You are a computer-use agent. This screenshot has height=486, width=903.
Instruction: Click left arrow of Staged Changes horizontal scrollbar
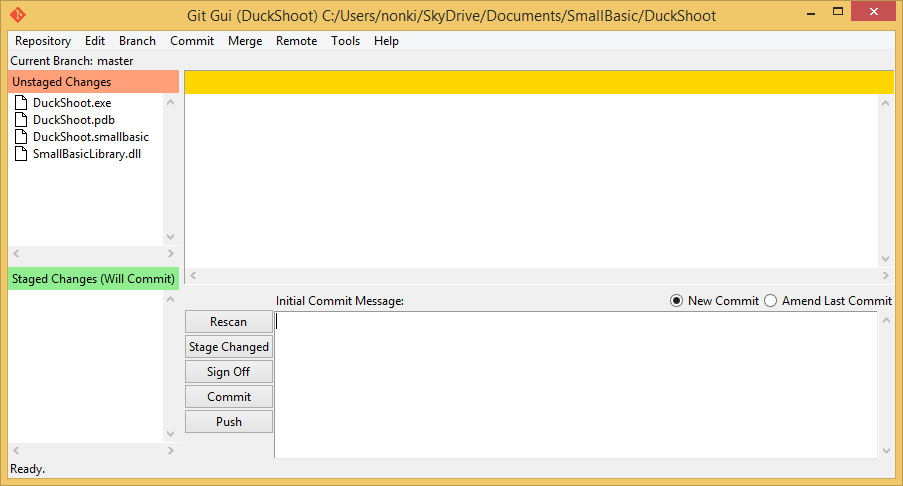(16, 450)
